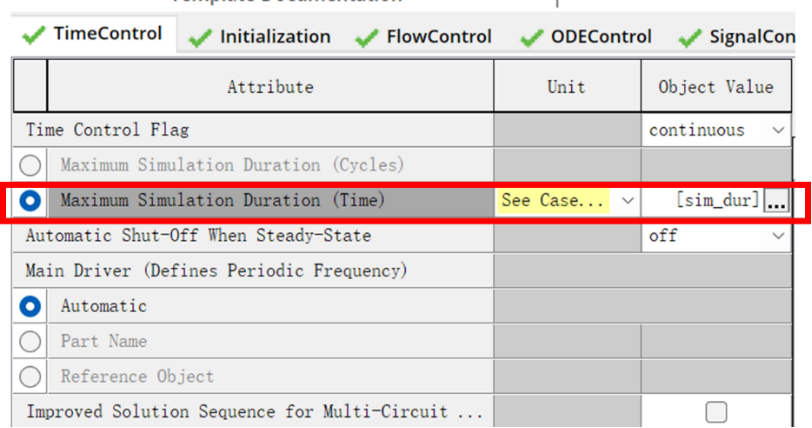Choose the Automatic main driver radio button
The image size is (812, 428).
[x=31, y=306]
